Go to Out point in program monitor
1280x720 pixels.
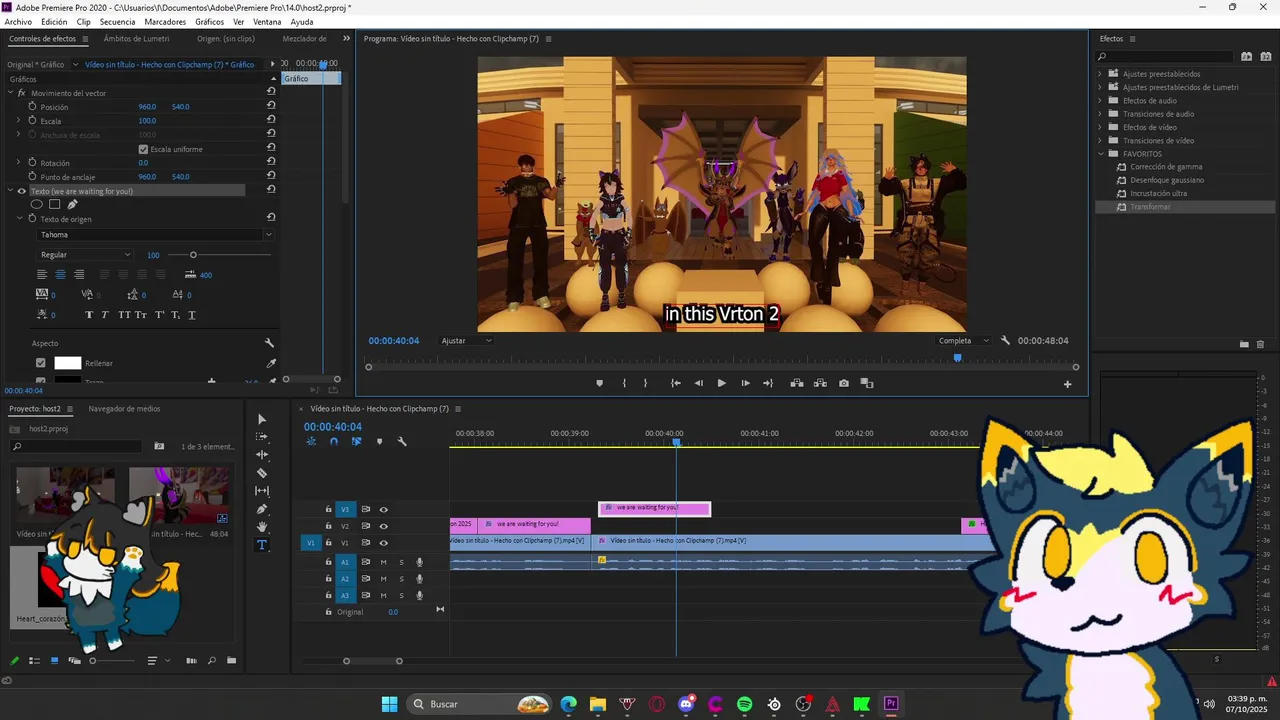[x=768, y=383]
